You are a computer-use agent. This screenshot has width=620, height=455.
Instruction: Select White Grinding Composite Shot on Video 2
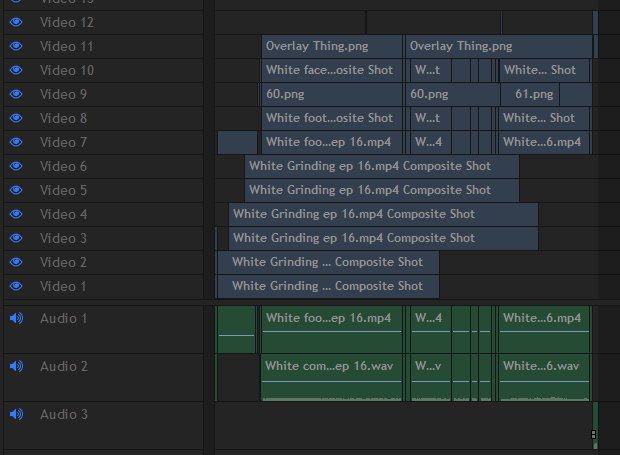328,262
